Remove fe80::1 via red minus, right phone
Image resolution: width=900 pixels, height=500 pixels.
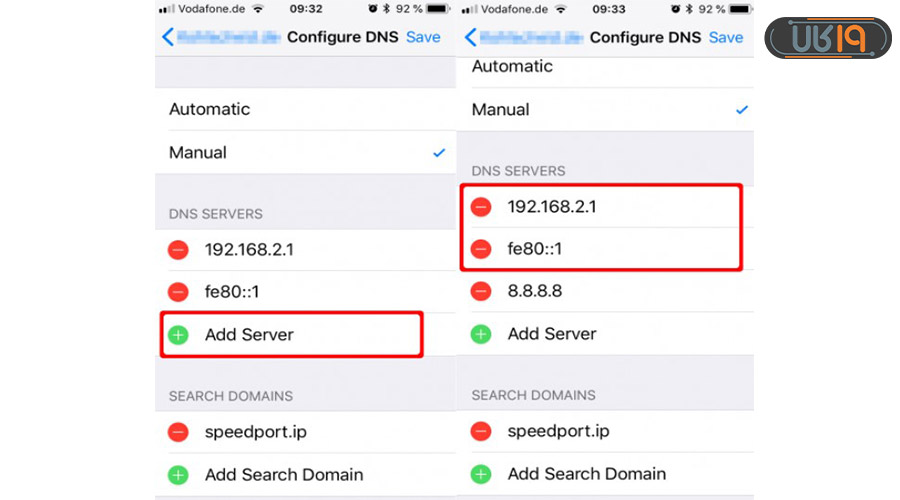click(481, 249)
